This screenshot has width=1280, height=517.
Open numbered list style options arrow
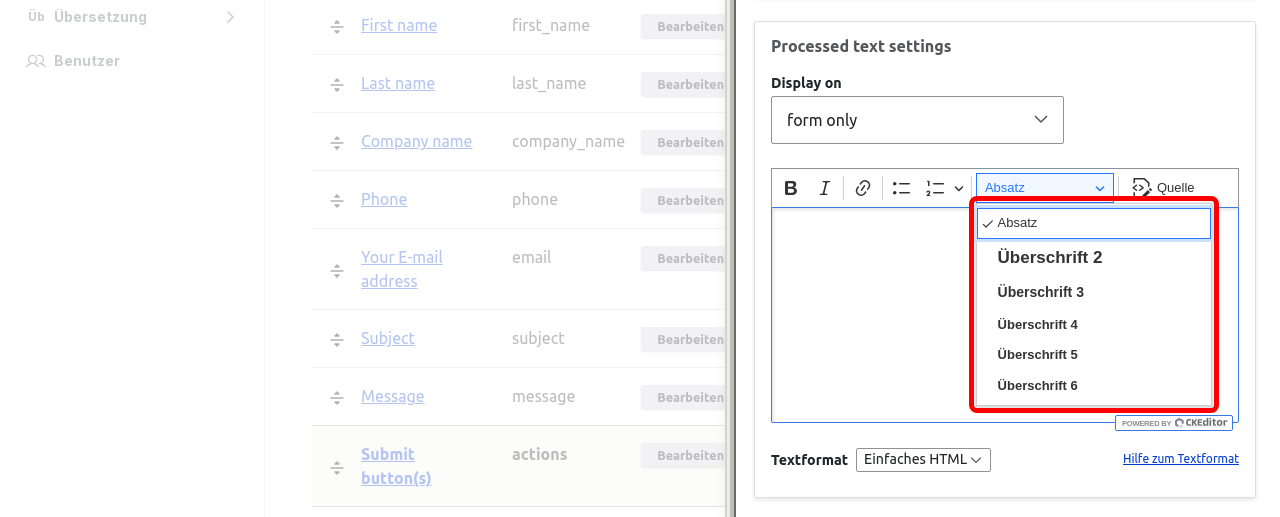point(958,188)
